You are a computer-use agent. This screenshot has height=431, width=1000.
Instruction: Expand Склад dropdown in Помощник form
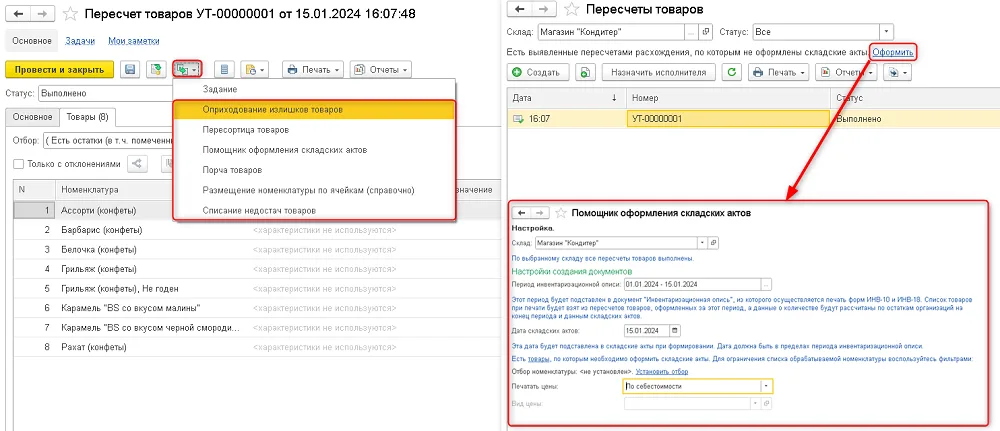coord(703,243)
